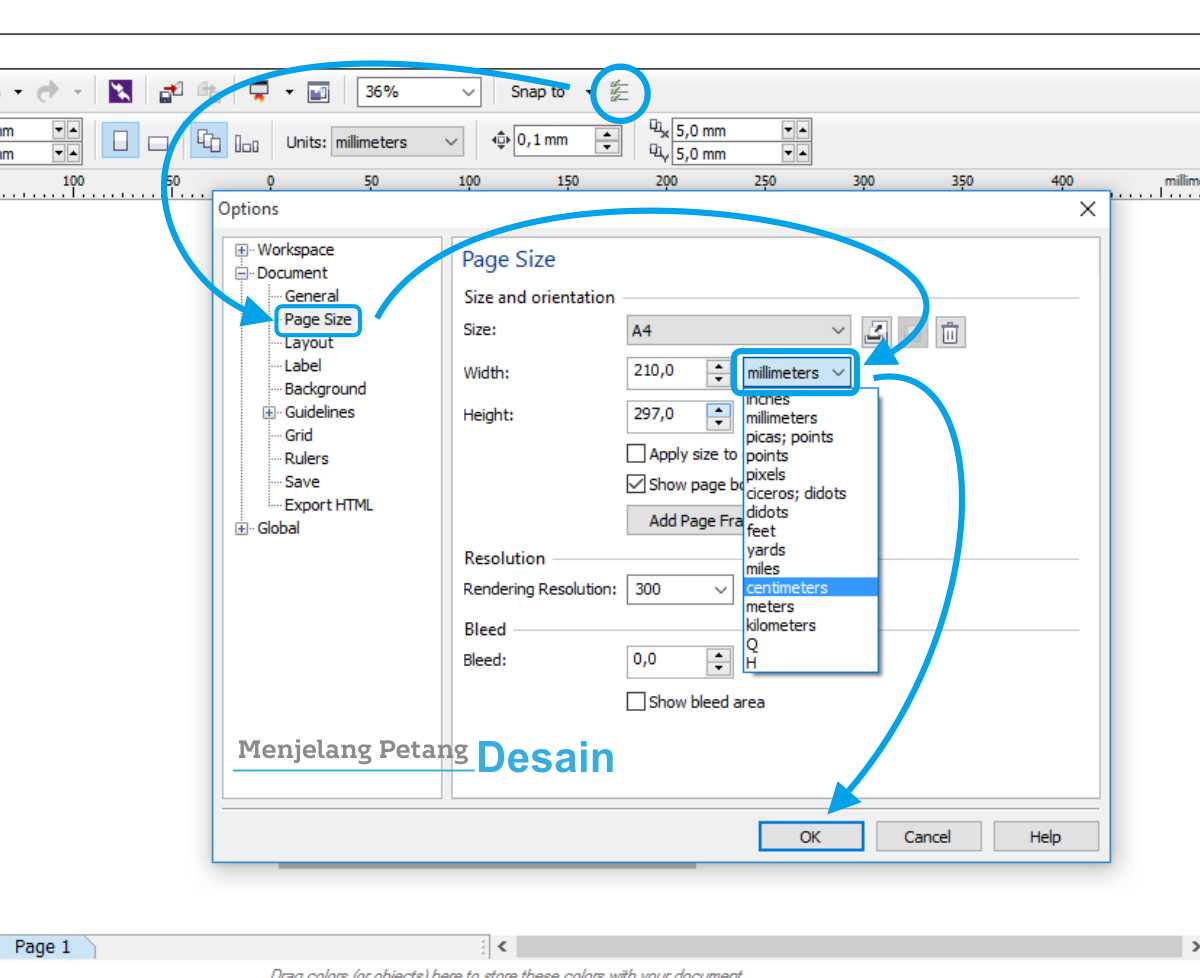Screen dimensions: 1200x978
Task: Enable the Show bleed area checkbox
Action: (x=637, y=702)
